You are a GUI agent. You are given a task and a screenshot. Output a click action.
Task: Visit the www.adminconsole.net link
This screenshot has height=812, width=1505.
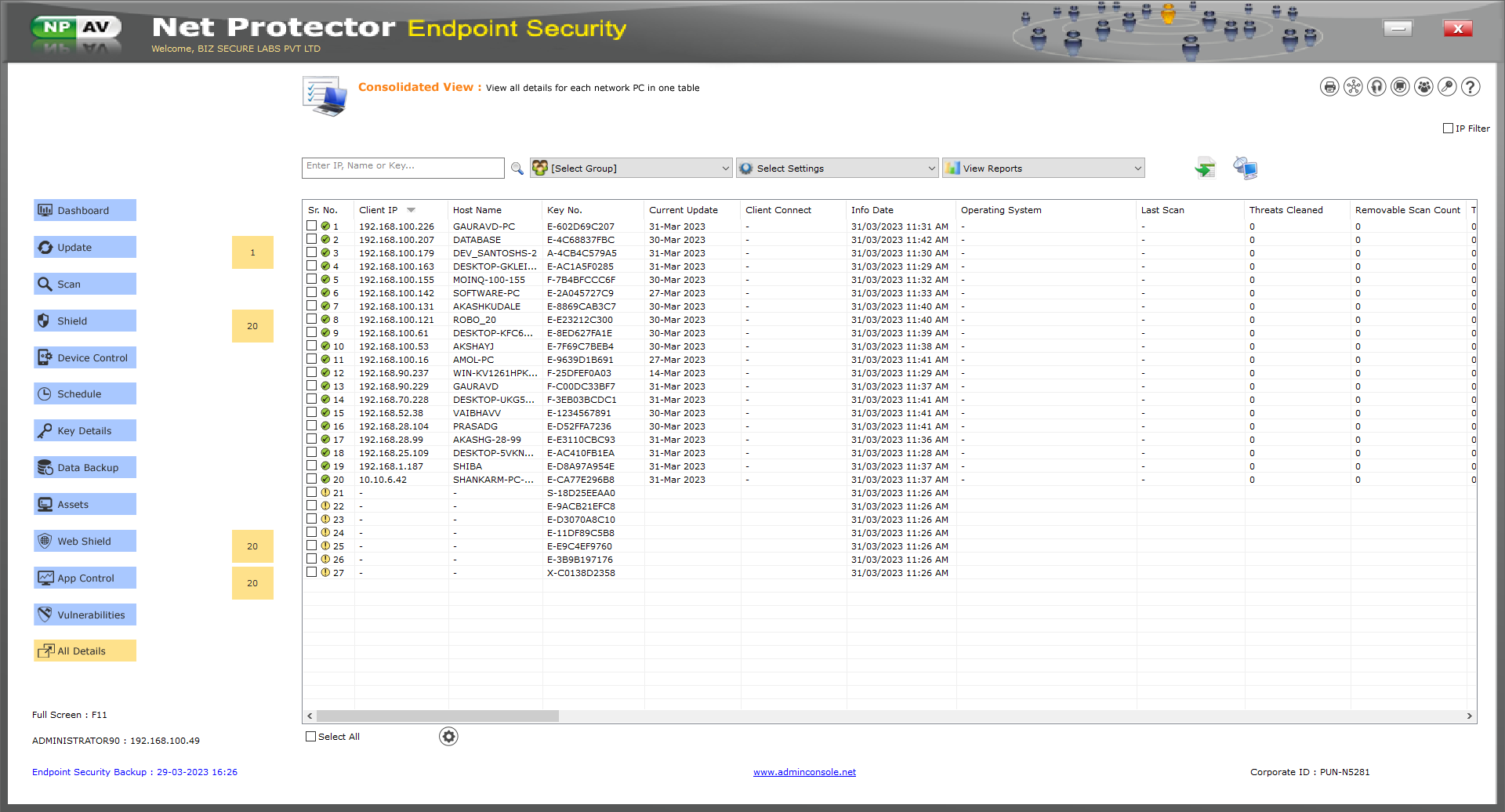(804, 772)
